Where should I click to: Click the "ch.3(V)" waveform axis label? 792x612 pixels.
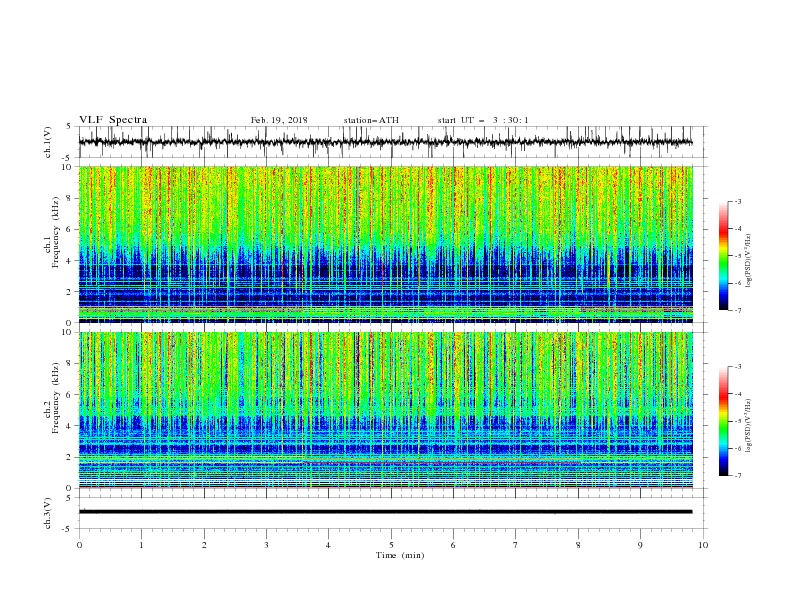(x=48, y=513)
